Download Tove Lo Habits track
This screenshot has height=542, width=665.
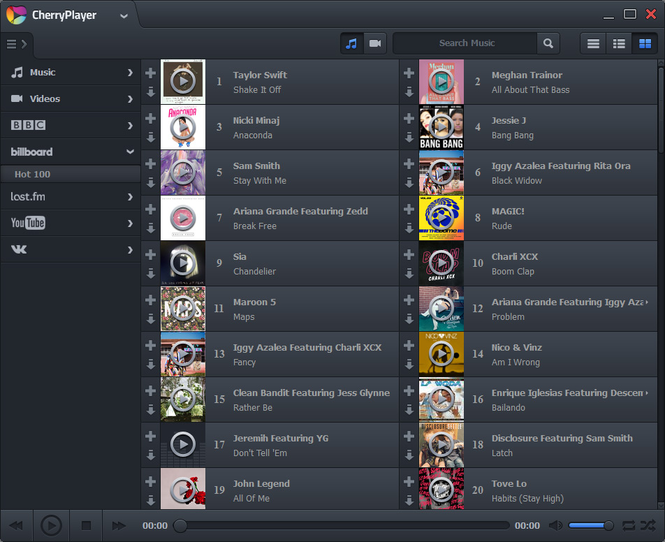[x=409, y=500]
